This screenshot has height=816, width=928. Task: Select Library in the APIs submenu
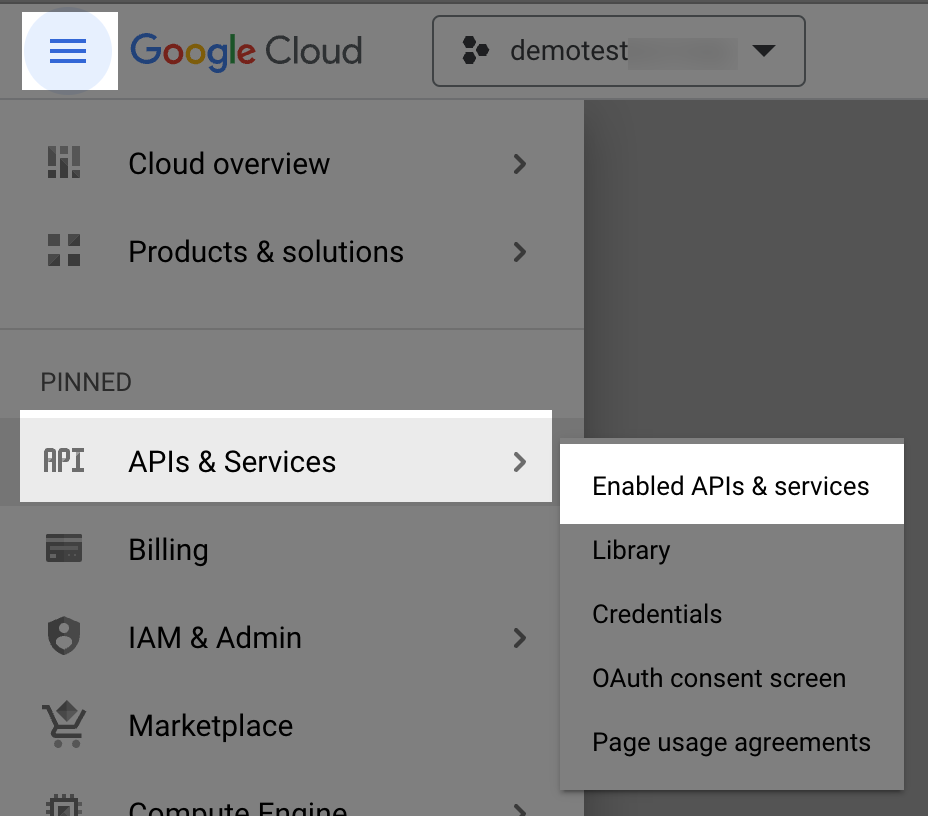(x=631, y=550)
